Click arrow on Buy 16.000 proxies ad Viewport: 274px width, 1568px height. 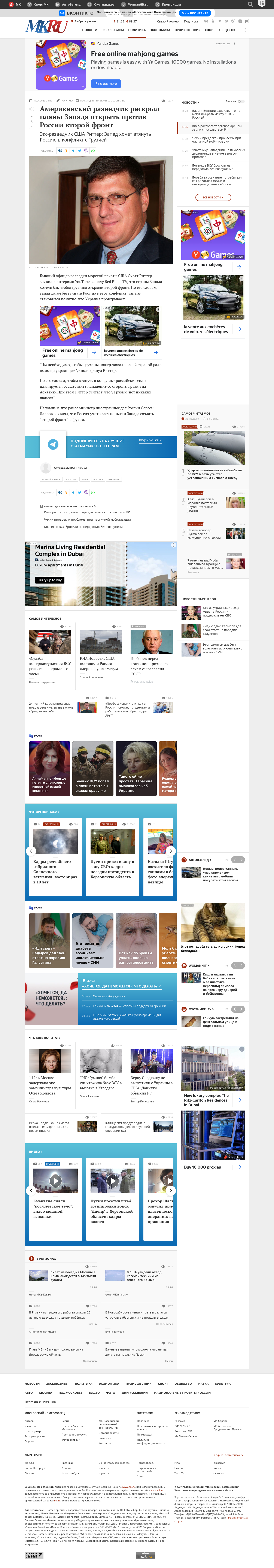(239, 1167)
